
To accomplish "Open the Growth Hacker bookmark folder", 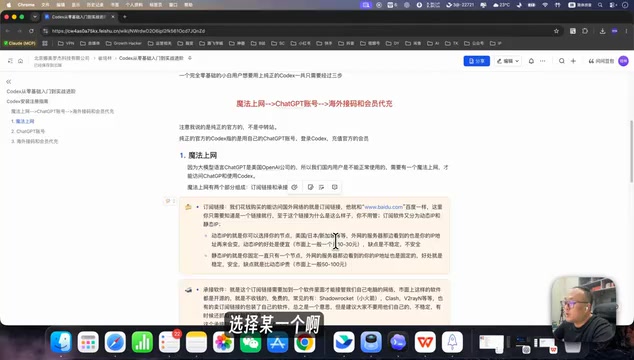I will [x=124, y=43].
